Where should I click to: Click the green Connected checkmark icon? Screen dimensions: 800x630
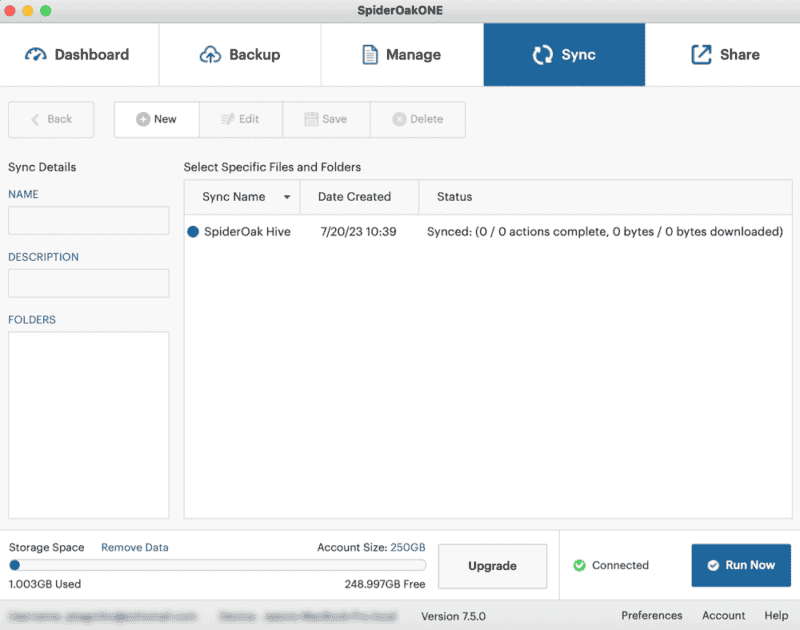tap(581, 565)
